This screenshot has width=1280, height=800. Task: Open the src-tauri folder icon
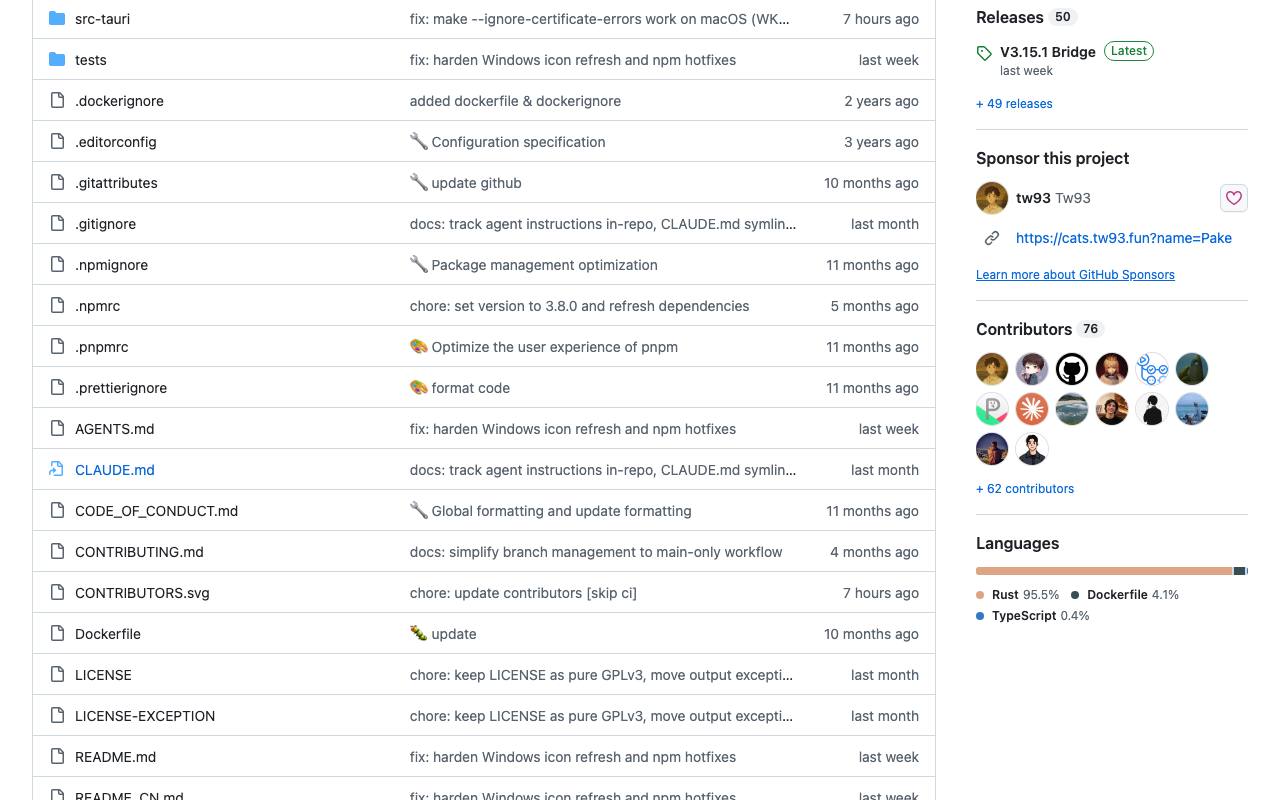click(57, 19)
